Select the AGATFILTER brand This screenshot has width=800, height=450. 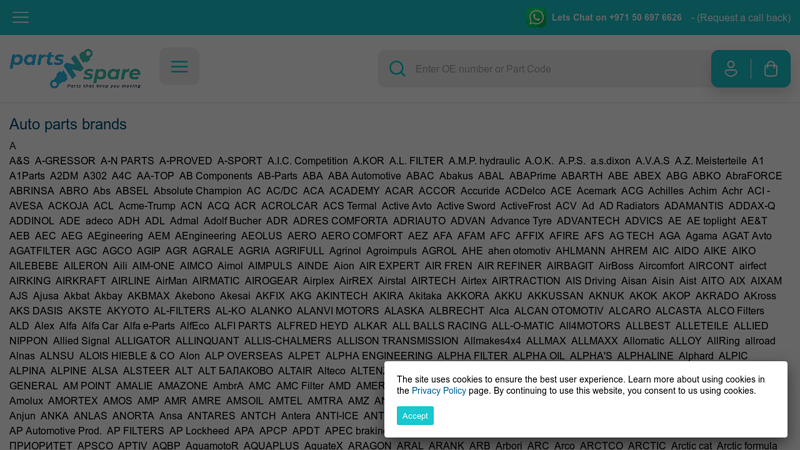coord(40,251)
